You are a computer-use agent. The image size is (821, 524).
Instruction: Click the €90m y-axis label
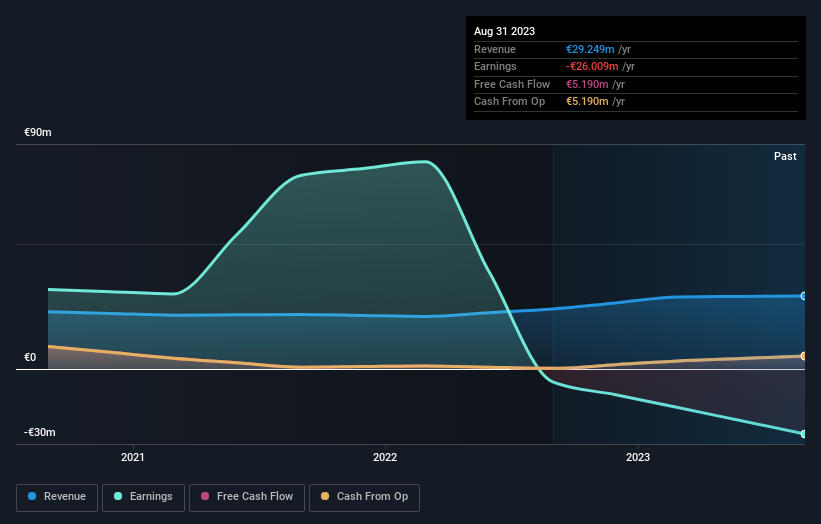click(38, 132)
